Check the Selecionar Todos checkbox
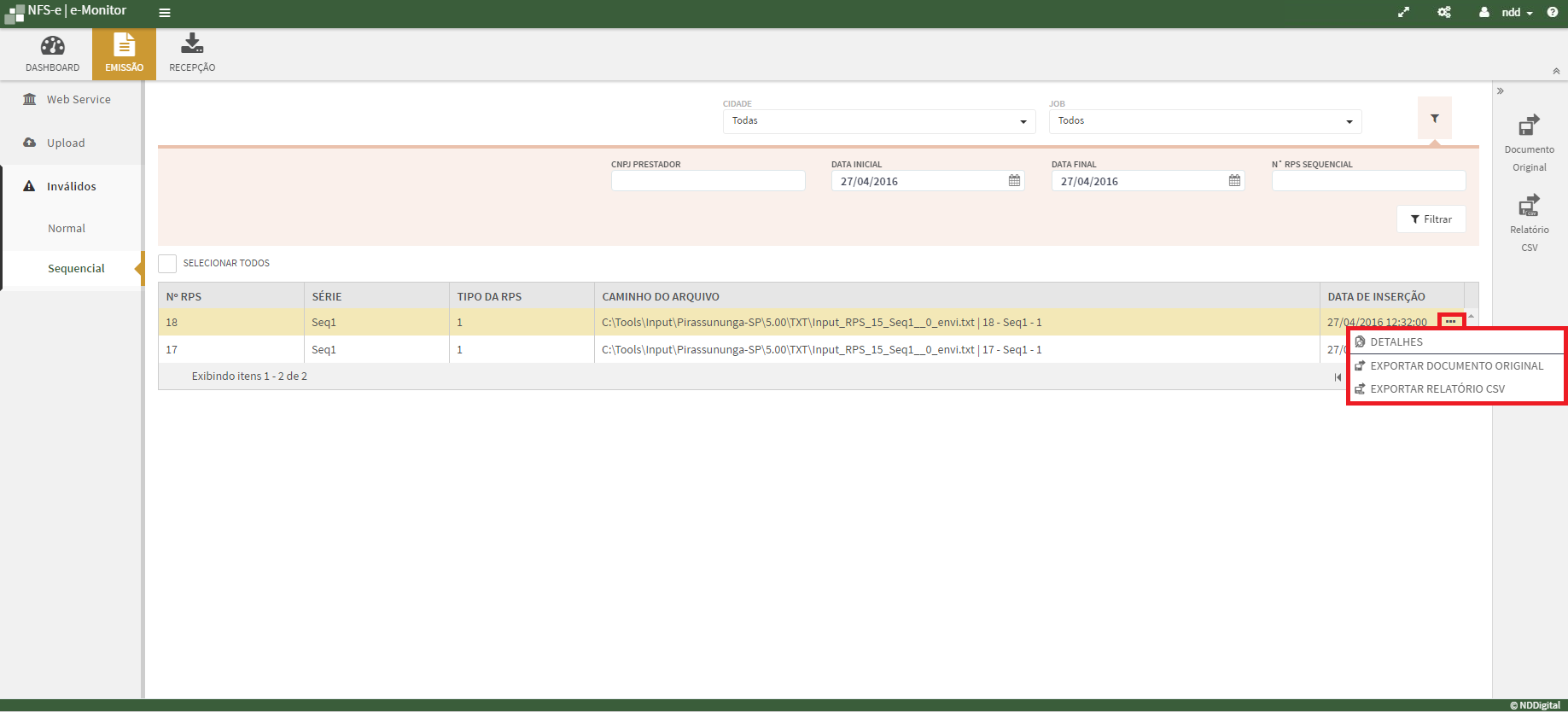The width and height of the screenshot is (1568, 712). tap(167, 264)
